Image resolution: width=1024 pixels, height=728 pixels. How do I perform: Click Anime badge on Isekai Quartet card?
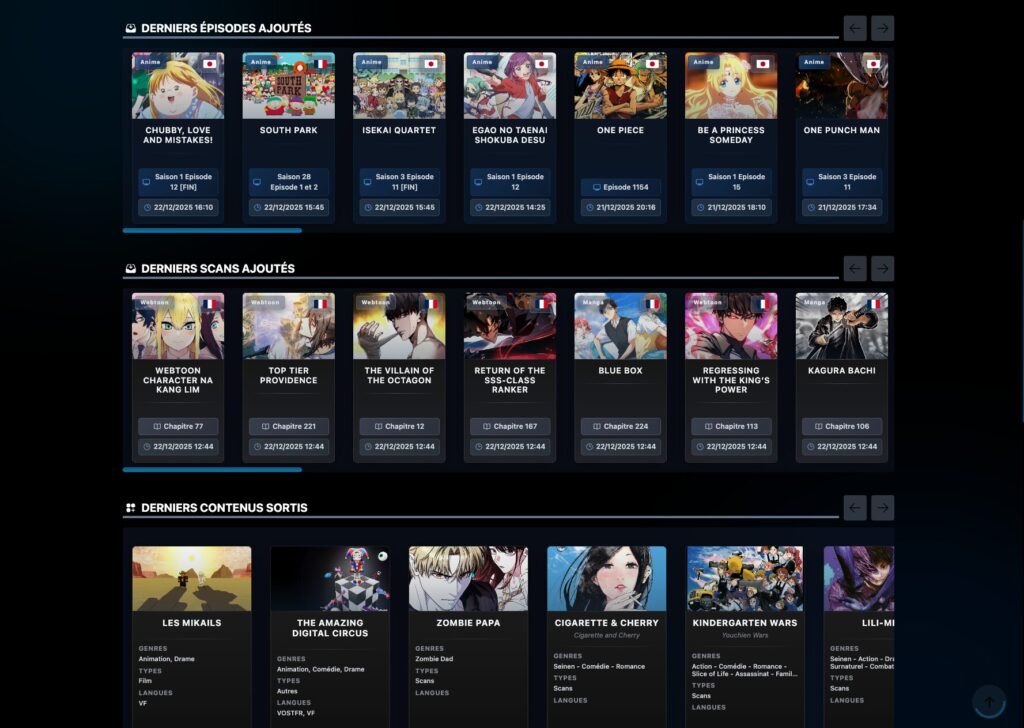pos(371,62)
